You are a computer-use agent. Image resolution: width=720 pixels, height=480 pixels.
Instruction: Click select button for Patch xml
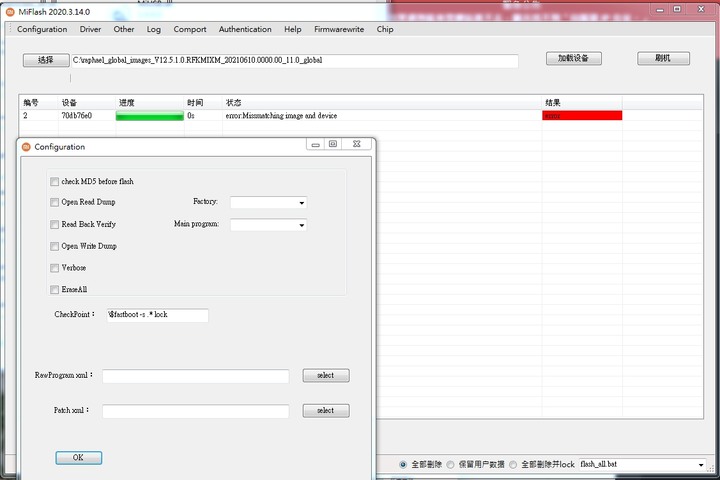326,411
